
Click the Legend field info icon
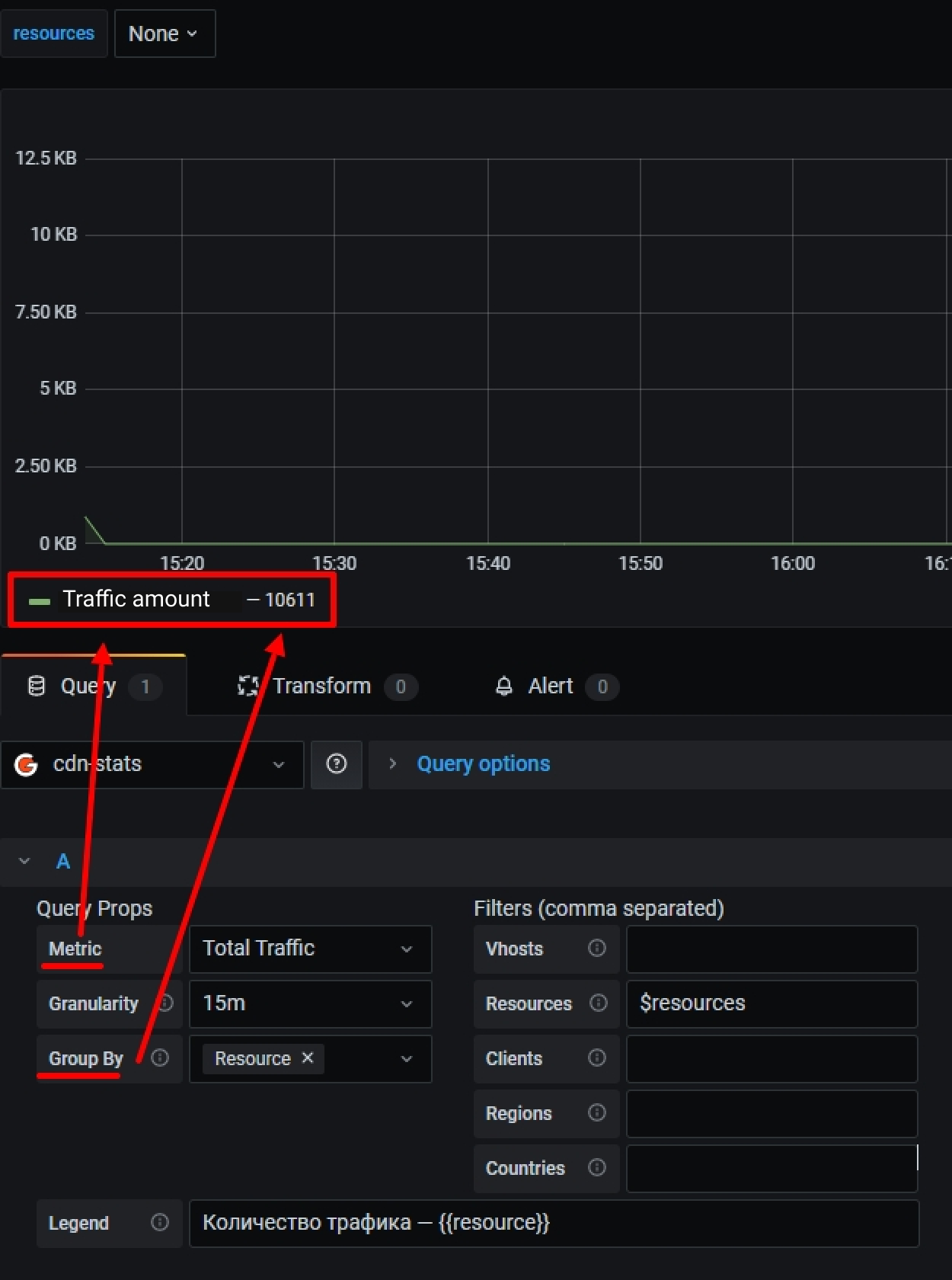(x=160, y=1222)
